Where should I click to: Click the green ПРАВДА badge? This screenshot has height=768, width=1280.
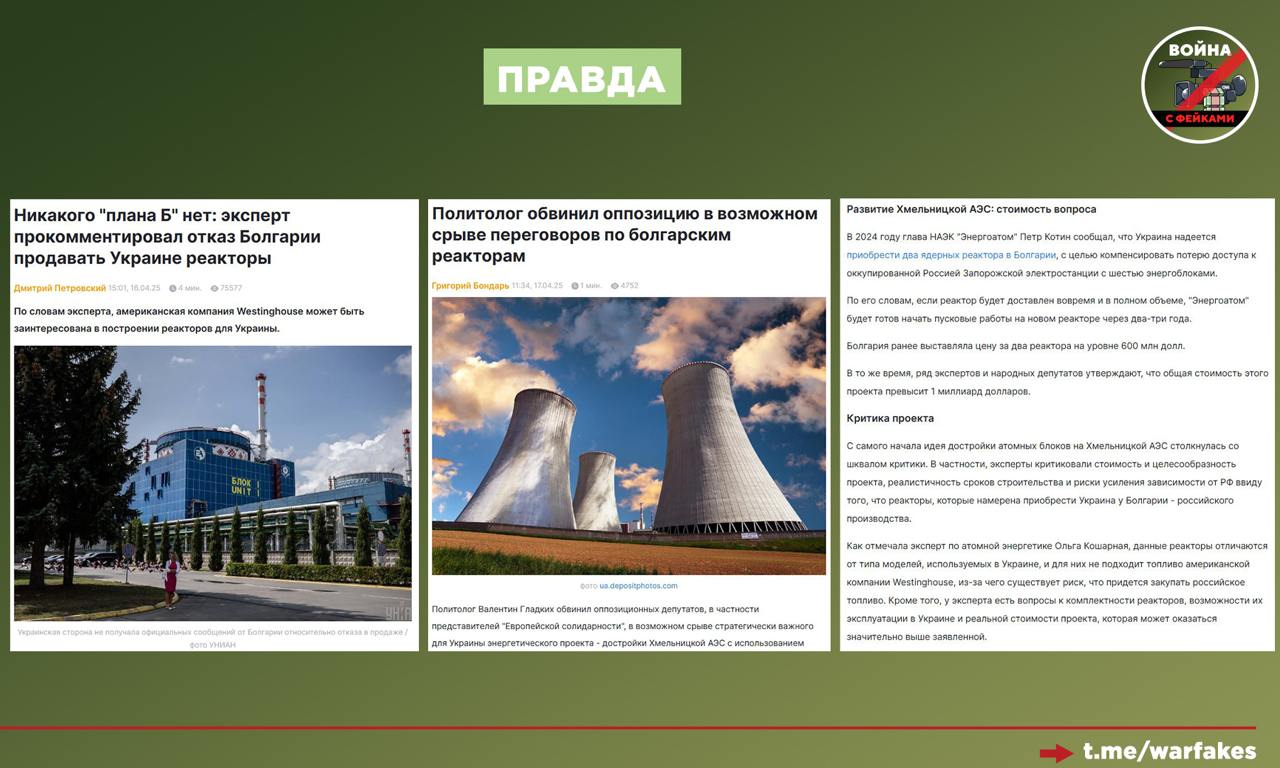pos(582,77)
